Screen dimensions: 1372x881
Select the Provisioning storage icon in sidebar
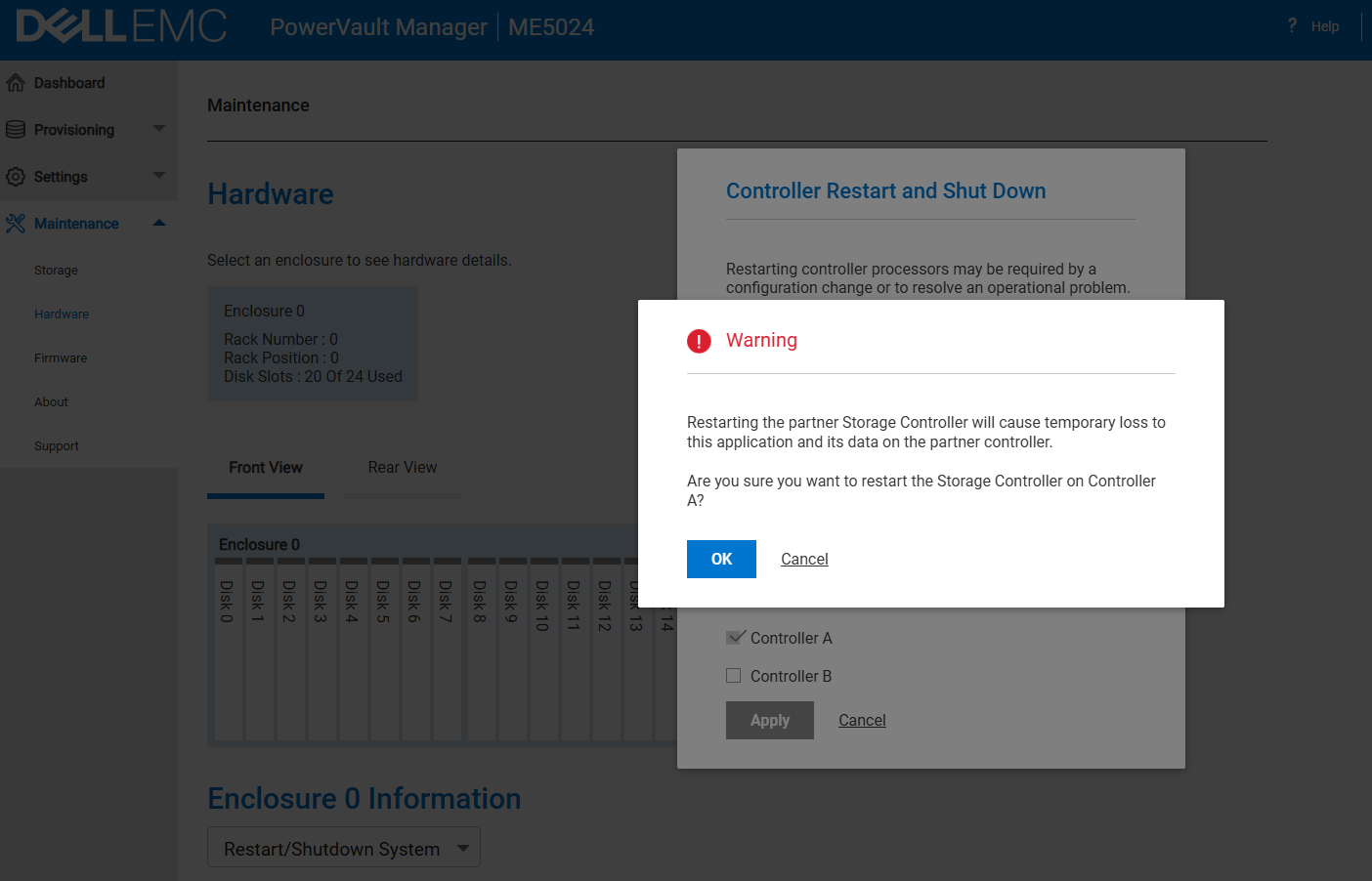tap(16, 129)
